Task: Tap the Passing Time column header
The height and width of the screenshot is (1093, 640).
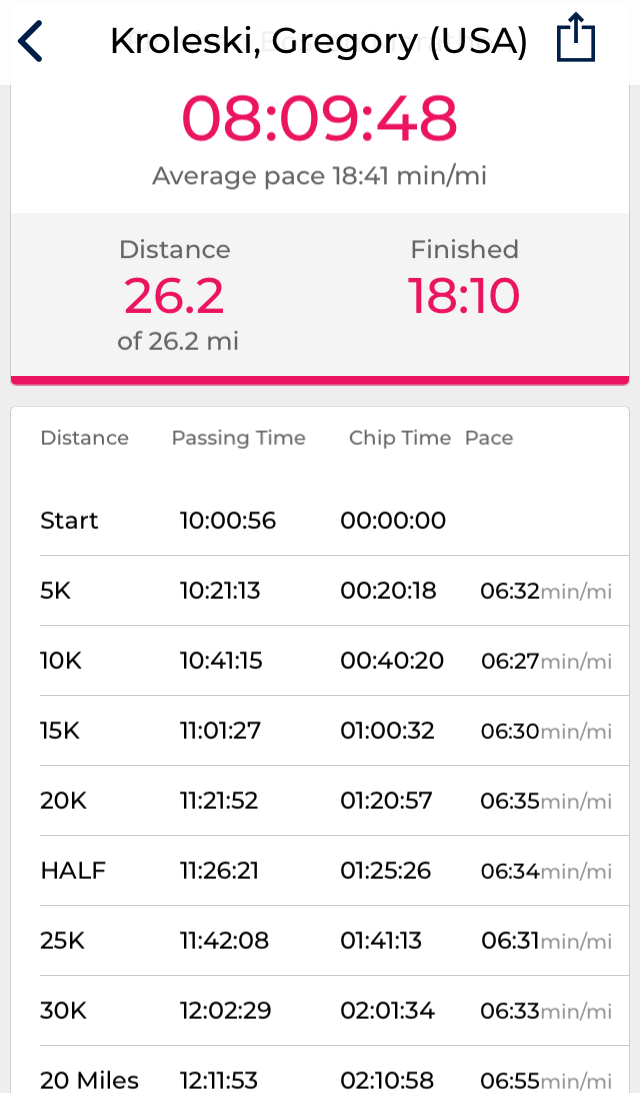Action: pos(238,438)
